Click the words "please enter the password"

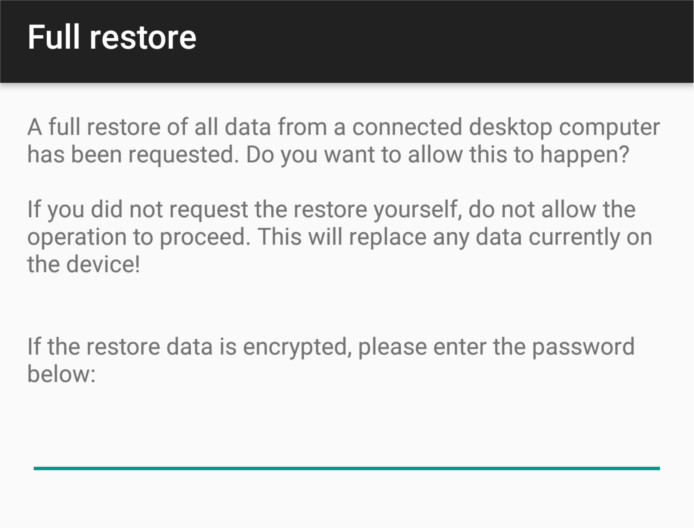[496, 348]
